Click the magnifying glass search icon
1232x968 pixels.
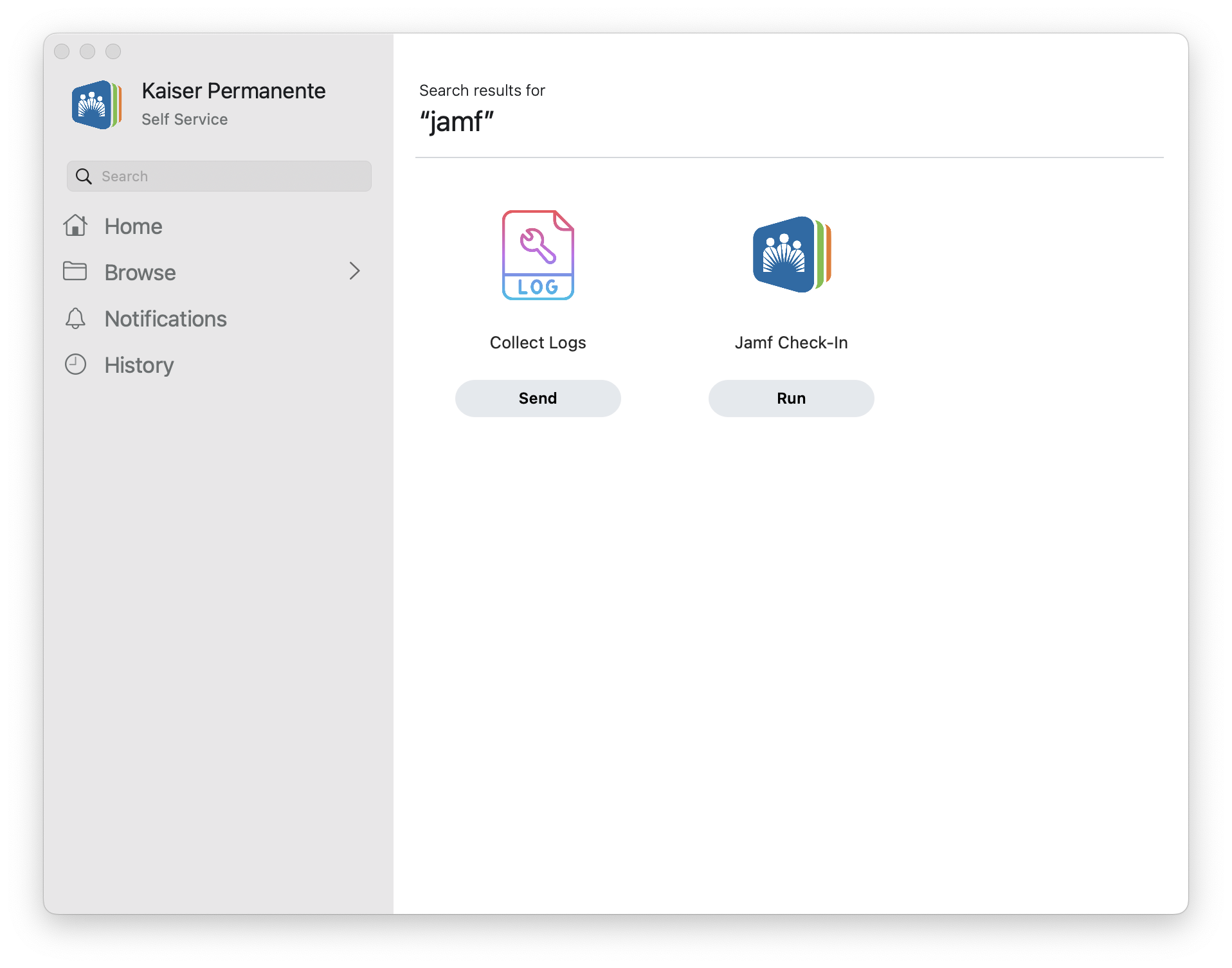[x=84, y=176]
